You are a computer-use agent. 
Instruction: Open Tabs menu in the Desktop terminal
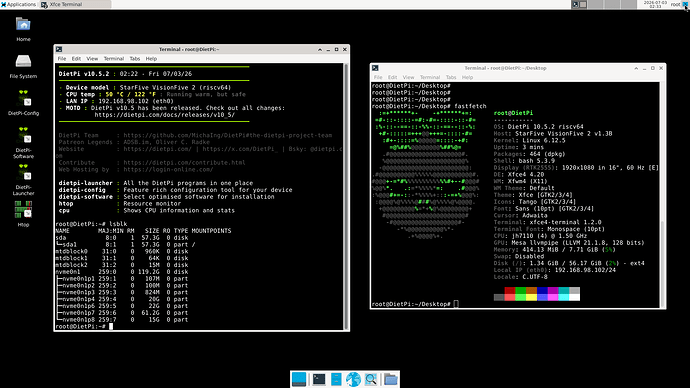(x=451, y=77)
